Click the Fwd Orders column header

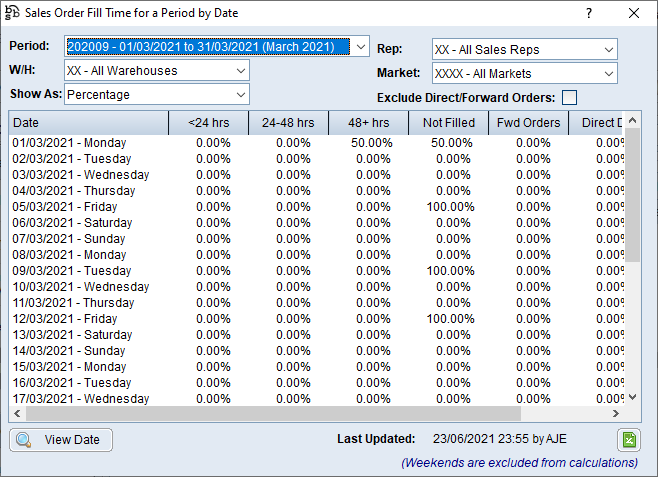click(528, 122)
